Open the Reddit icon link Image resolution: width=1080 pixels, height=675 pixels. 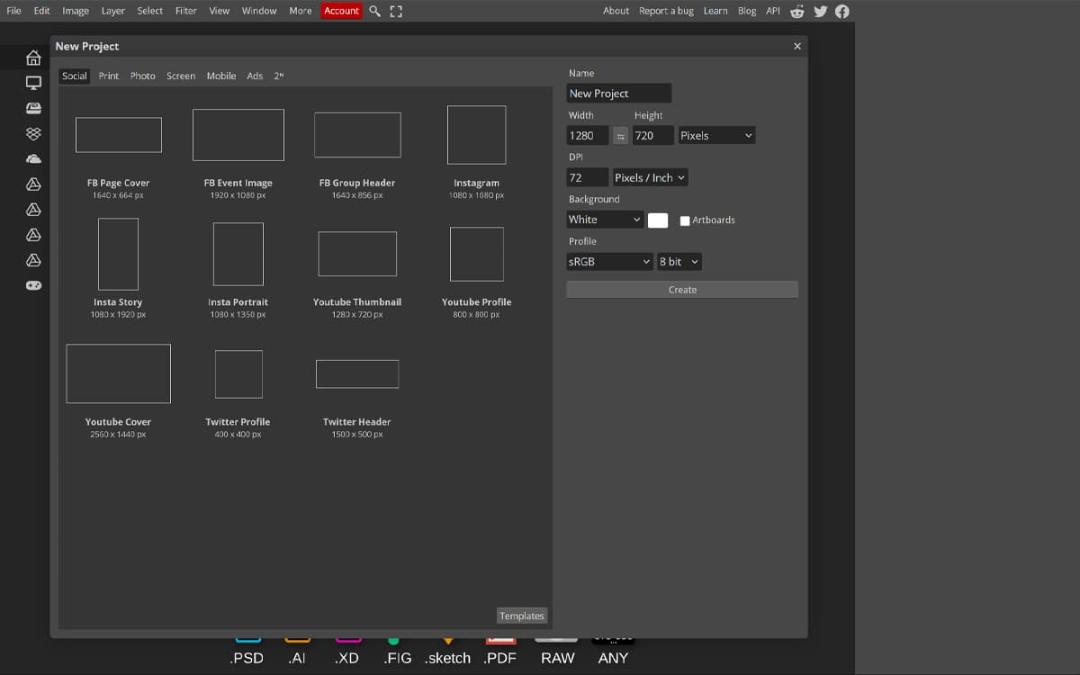(x=797, y=11)
